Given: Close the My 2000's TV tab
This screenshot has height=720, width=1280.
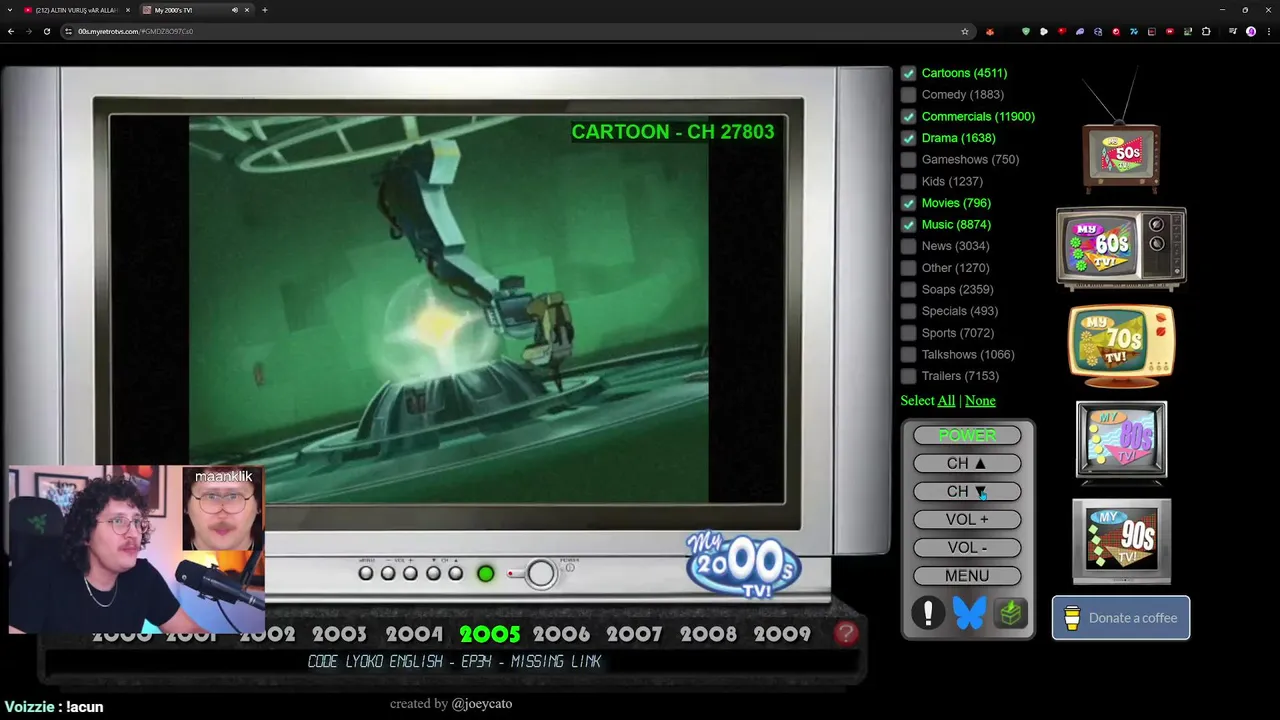Looking at the screenshot, I should pos(249,10).
